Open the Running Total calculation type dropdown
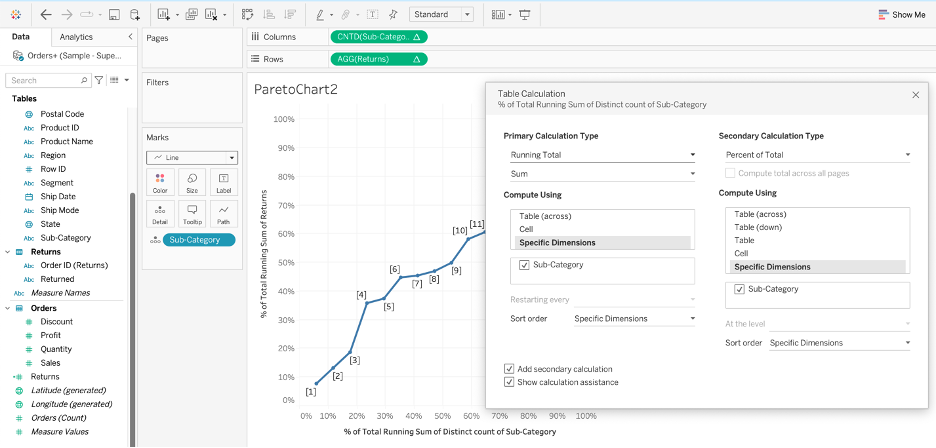Screen dimensions: 936x448 (603, 155)
